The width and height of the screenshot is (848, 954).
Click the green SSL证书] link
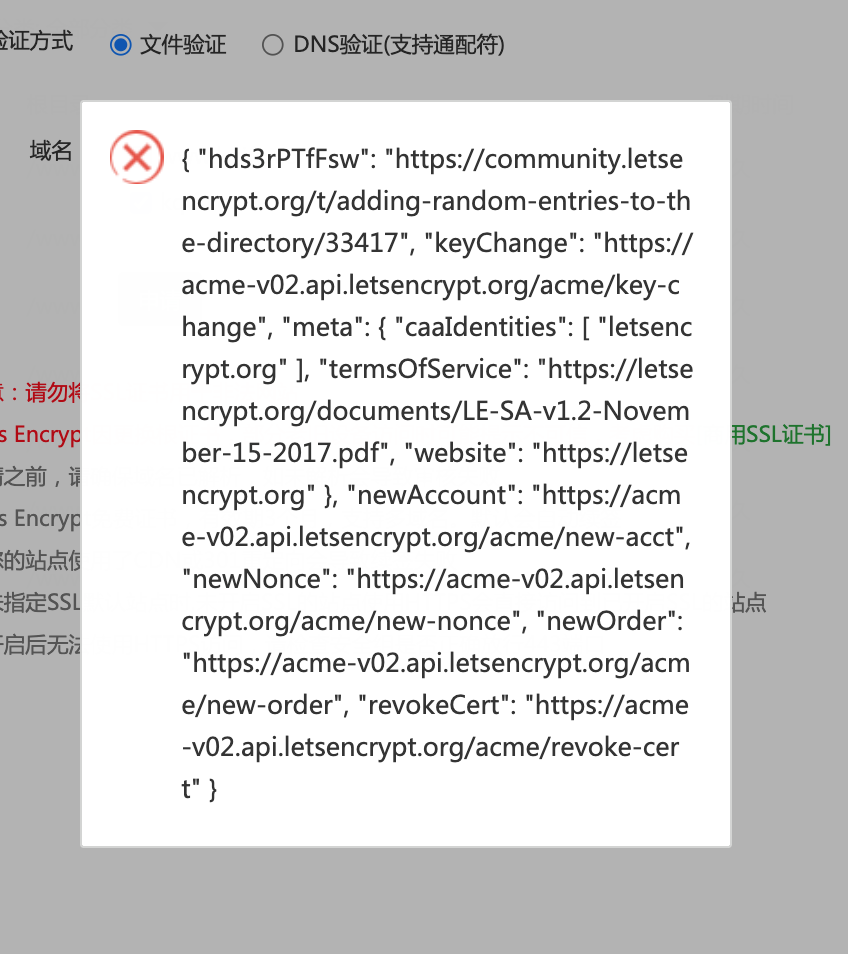tap(781, 434)
